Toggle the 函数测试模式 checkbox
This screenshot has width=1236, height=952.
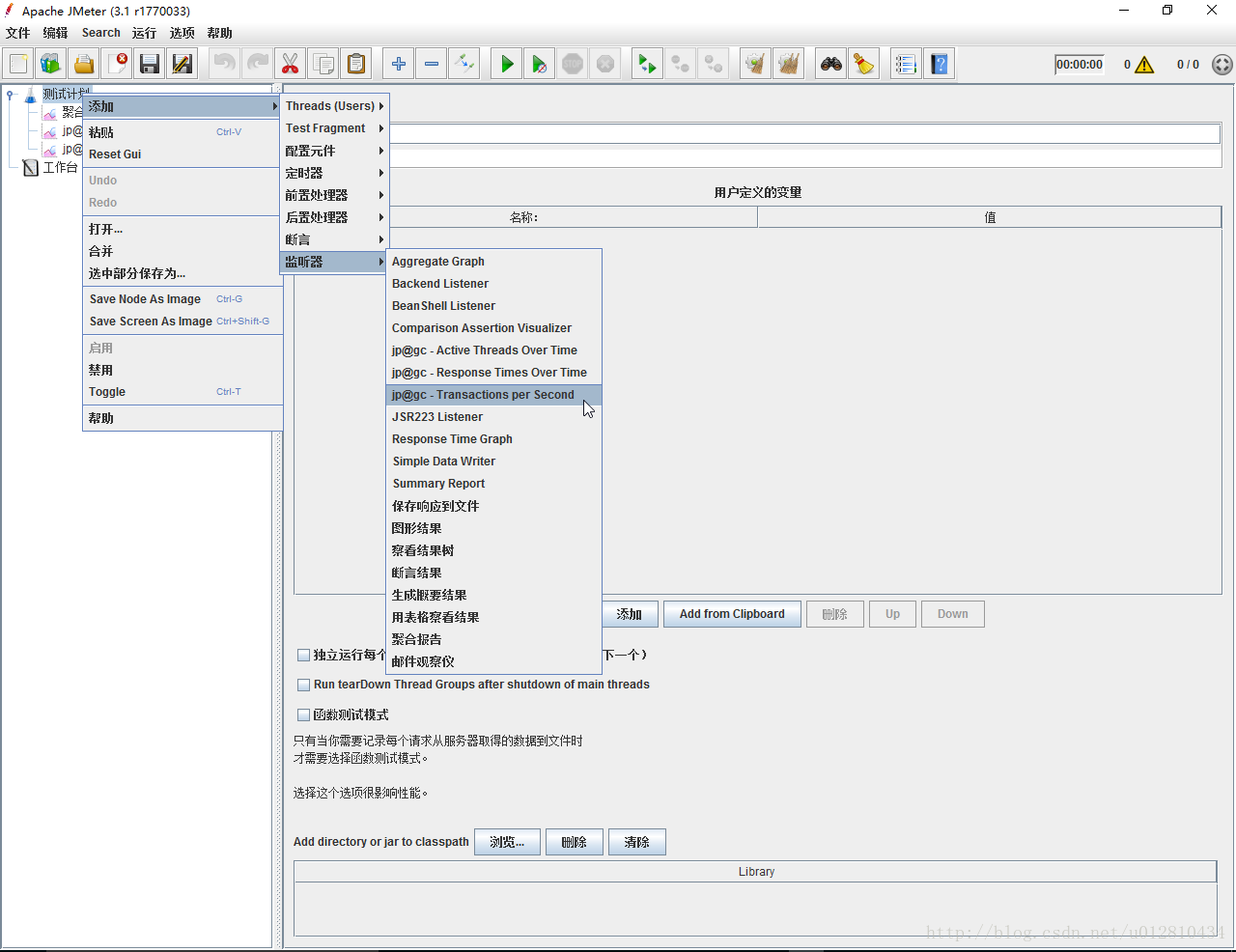303,714
